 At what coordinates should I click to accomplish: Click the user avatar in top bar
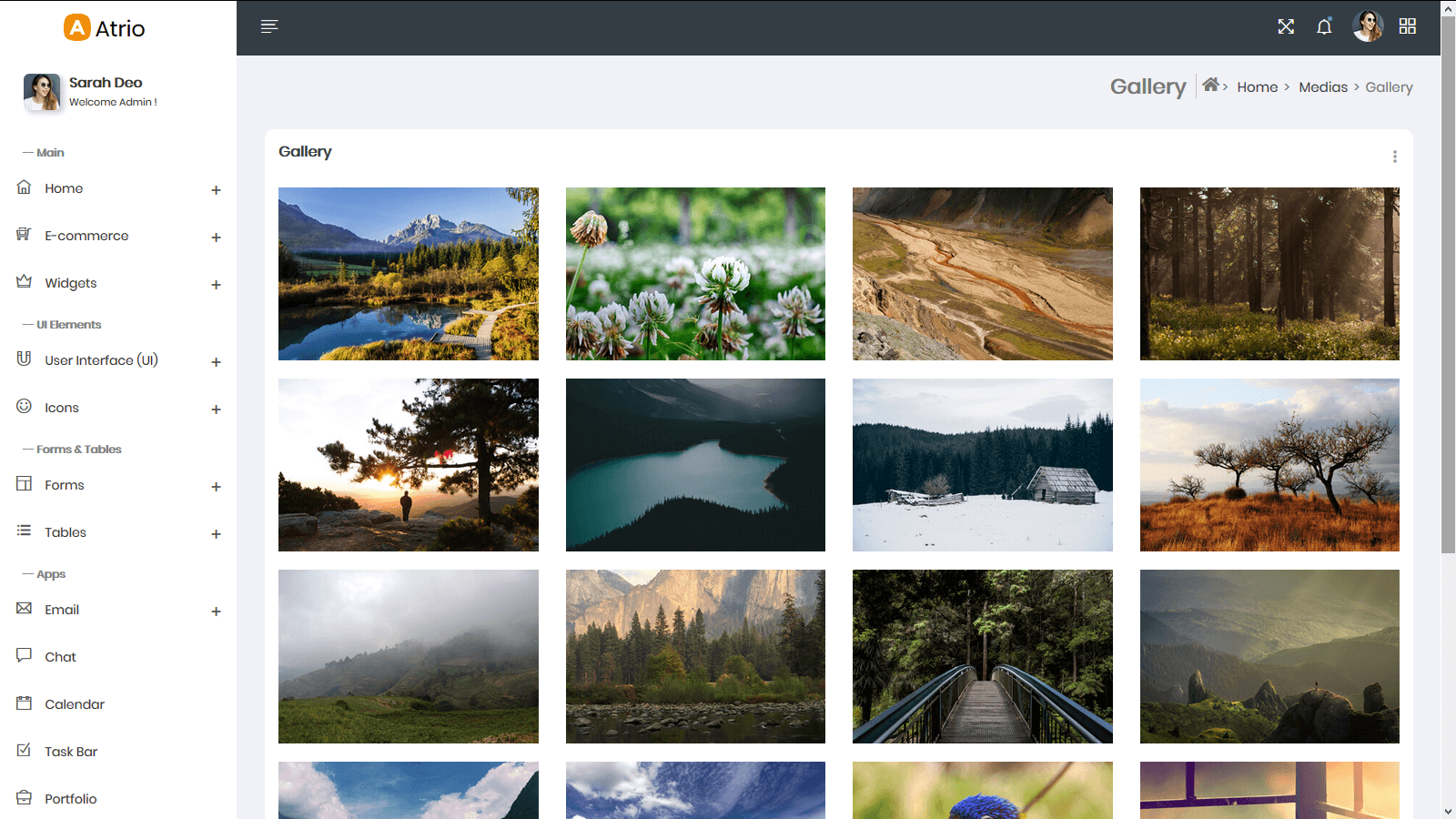click(x=1367, y=26)
